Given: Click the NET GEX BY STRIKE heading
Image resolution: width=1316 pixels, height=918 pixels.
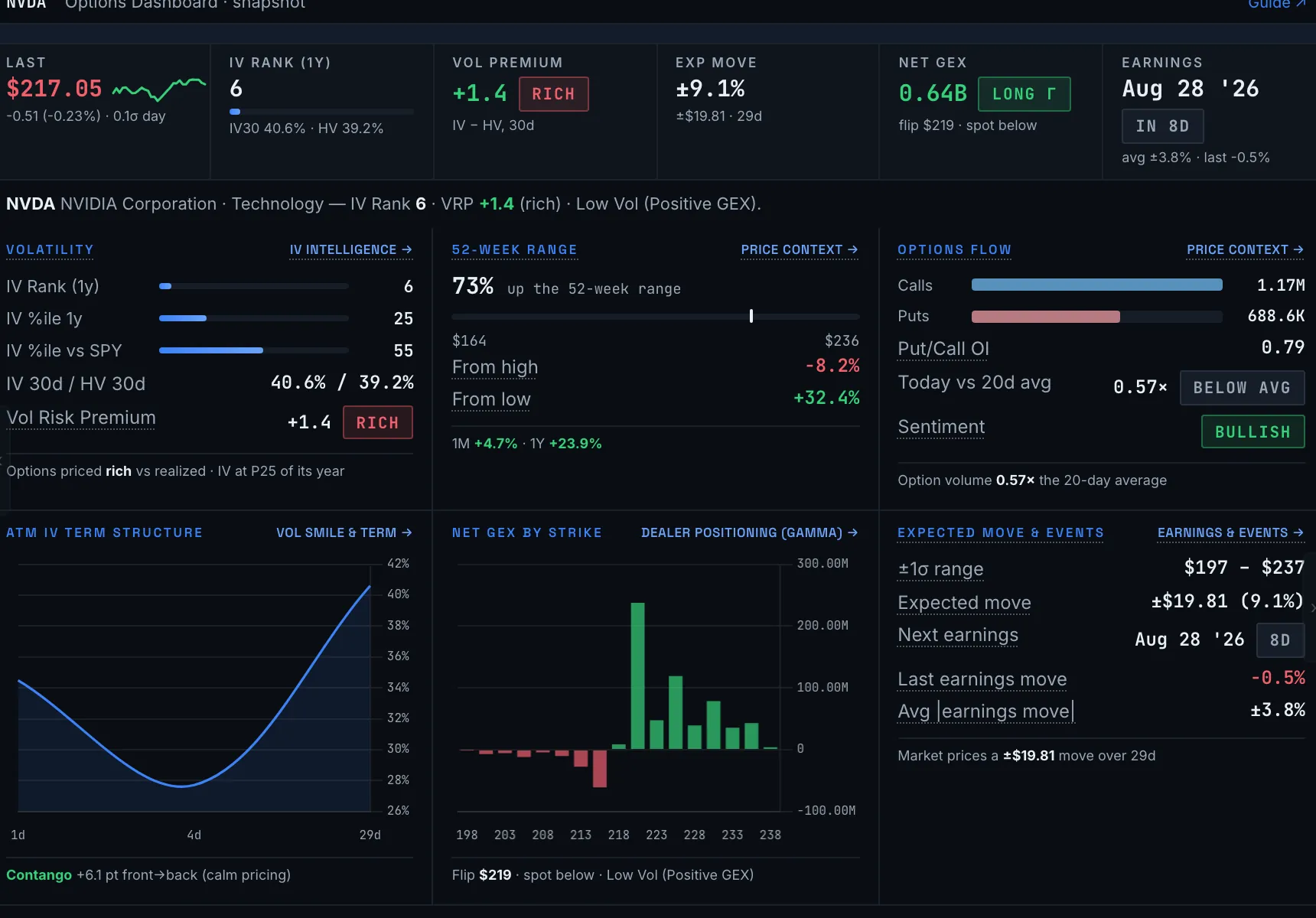Looking at the screenshot, I should tap(526, 532).
